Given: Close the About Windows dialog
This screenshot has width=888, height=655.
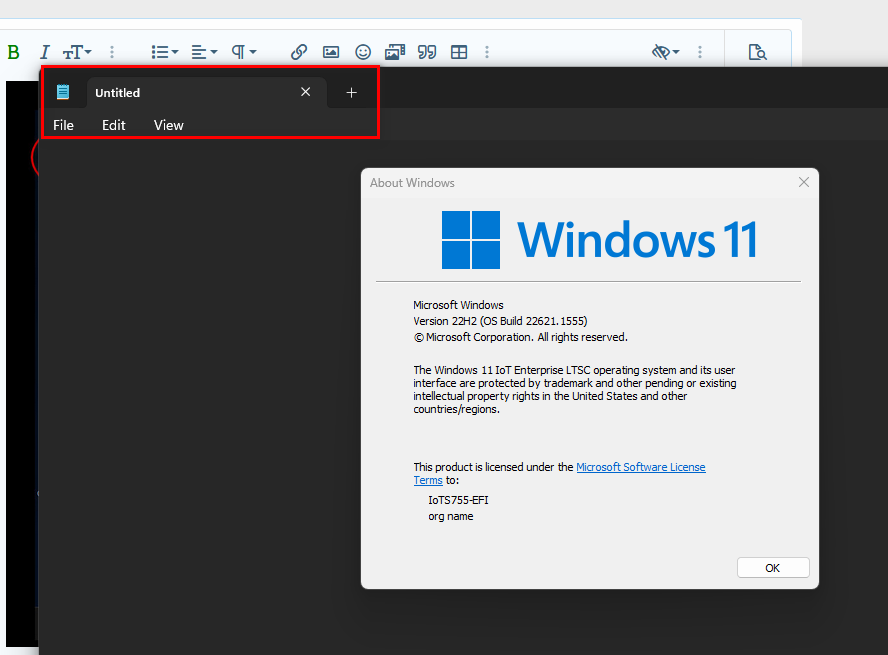Looking at the screenshot, I should [804, 182].
